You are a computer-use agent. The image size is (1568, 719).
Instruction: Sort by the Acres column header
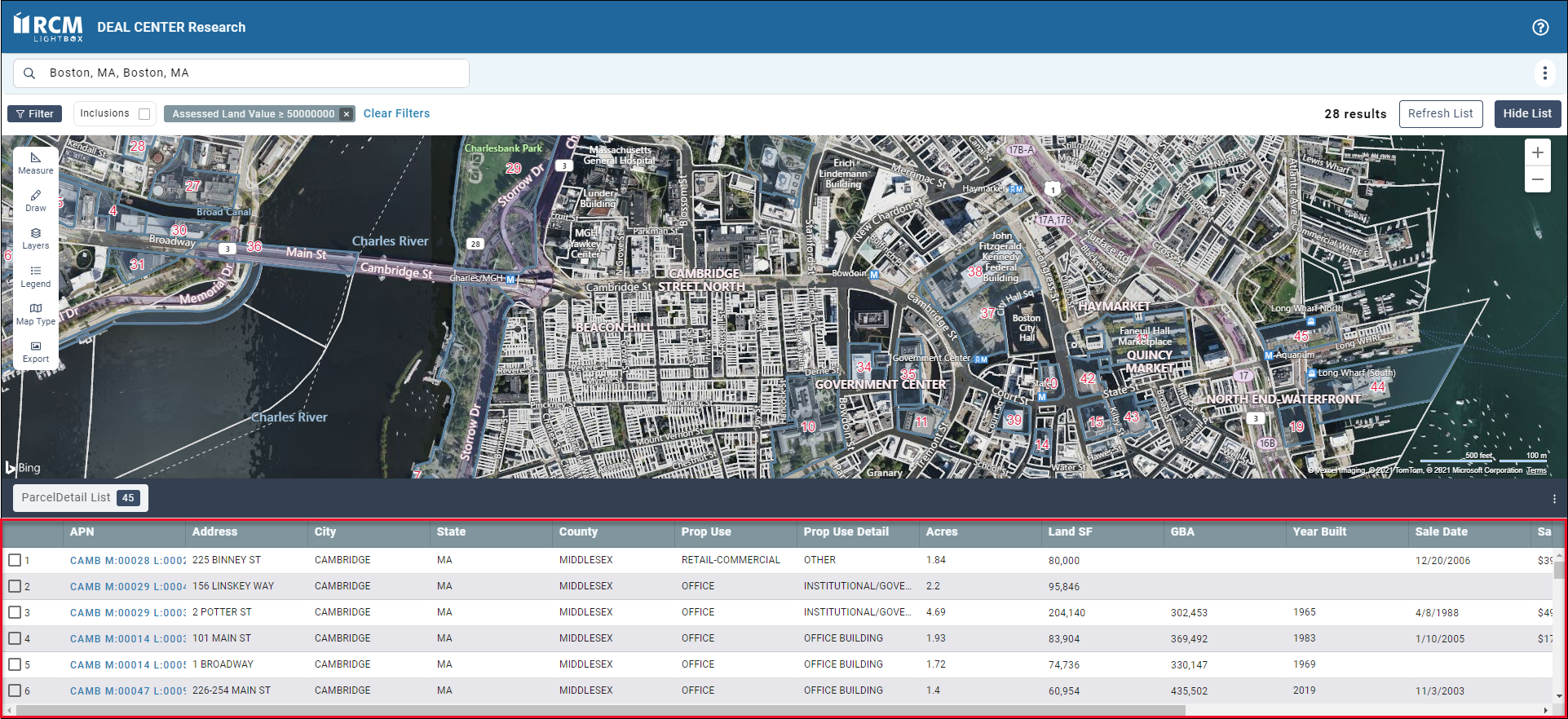click(x=942, y=532)
